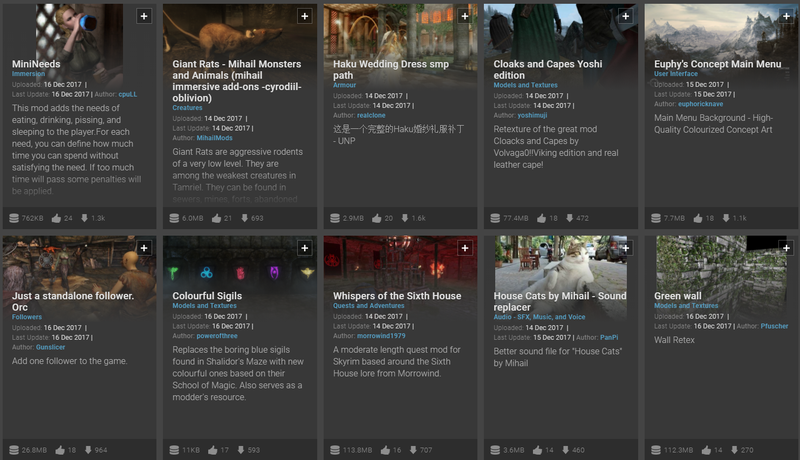Click download icon on Whispers of the Sixth House
800x460 pixels.
(413, 450)
